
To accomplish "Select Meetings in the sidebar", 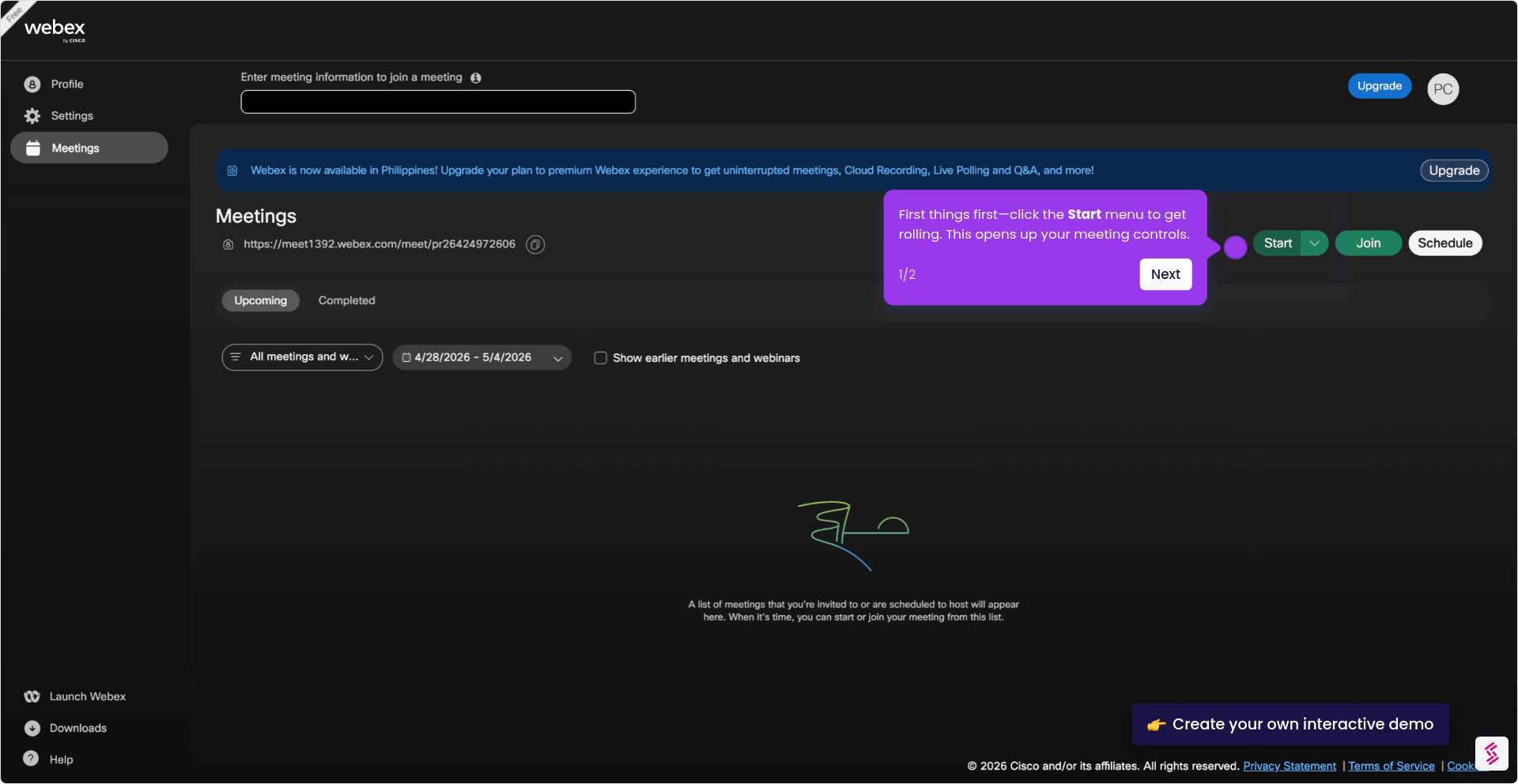I will (x=89, y=148).
